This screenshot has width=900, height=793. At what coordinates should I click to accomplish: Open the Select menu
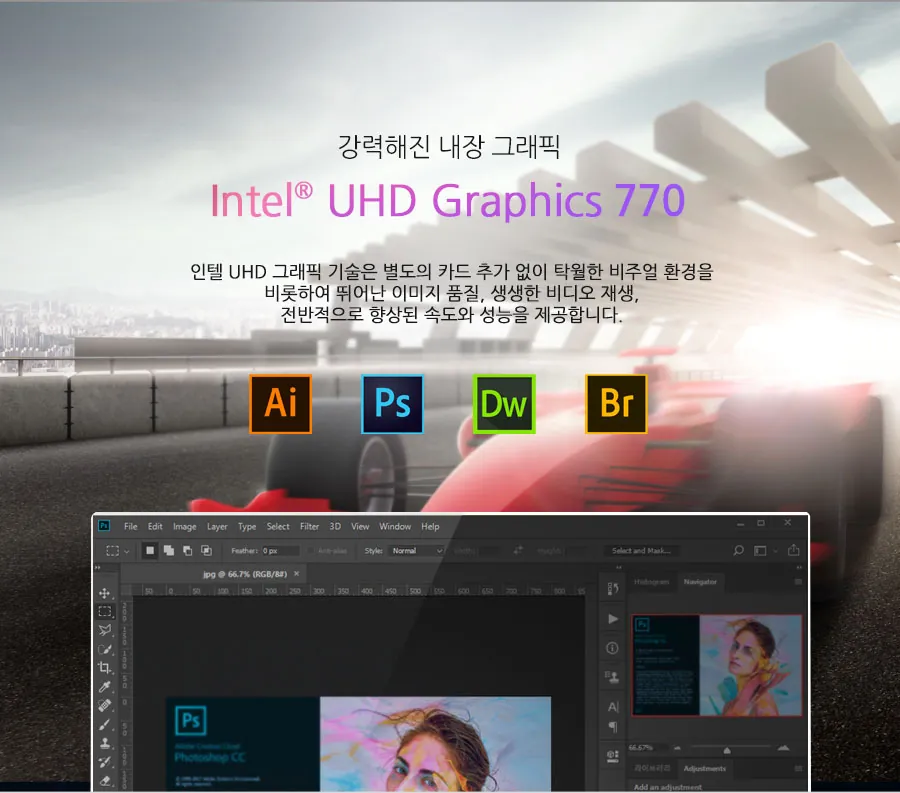pyautogui.click(x=278, y=526)
